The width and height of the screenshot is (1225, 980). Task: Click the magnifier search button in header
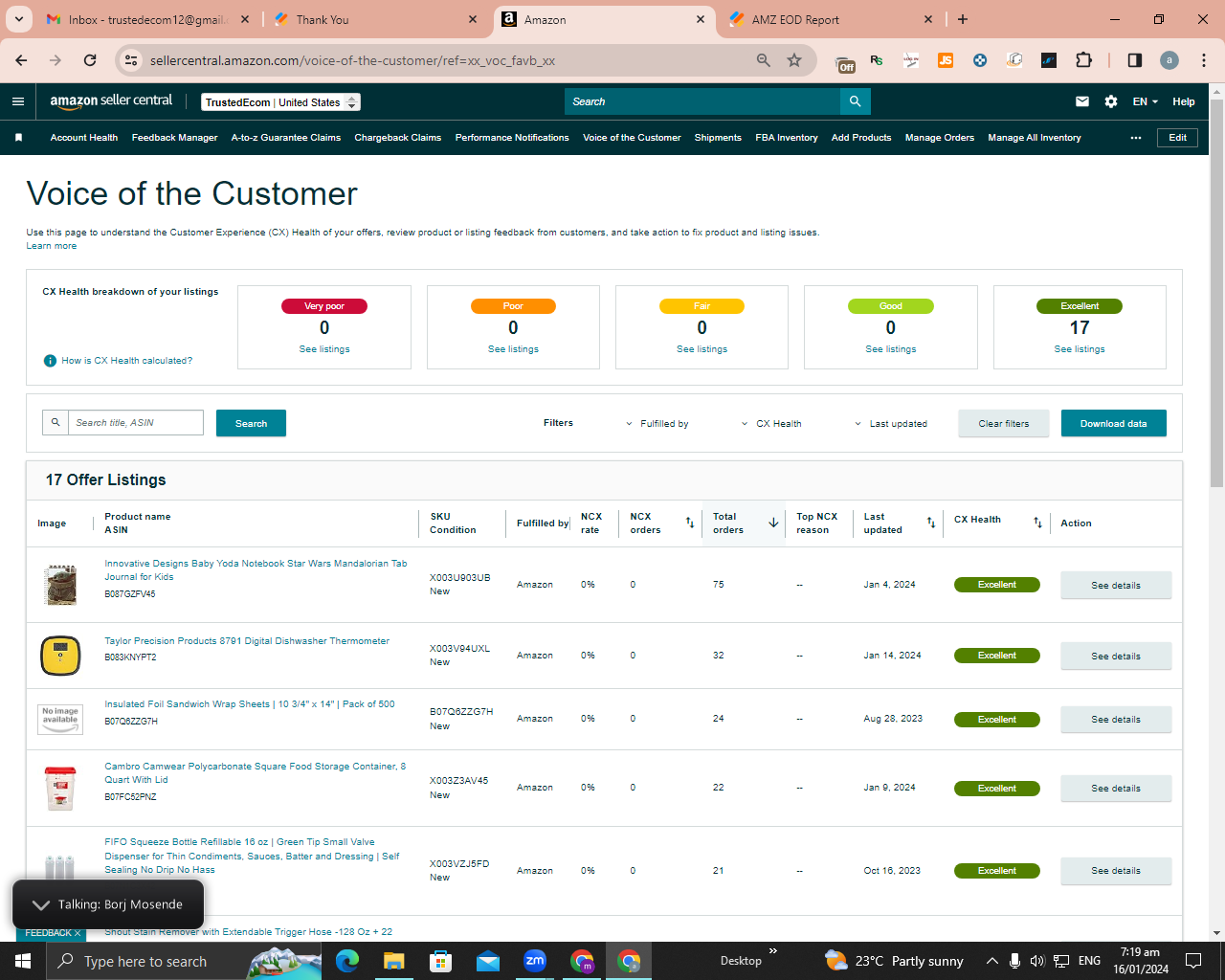[x=856, y=101]
